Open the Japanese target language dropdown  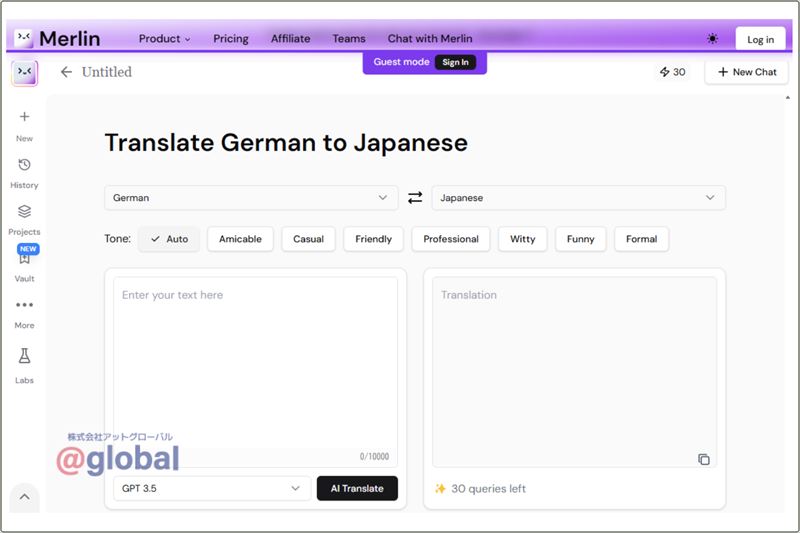coord(579,197)
